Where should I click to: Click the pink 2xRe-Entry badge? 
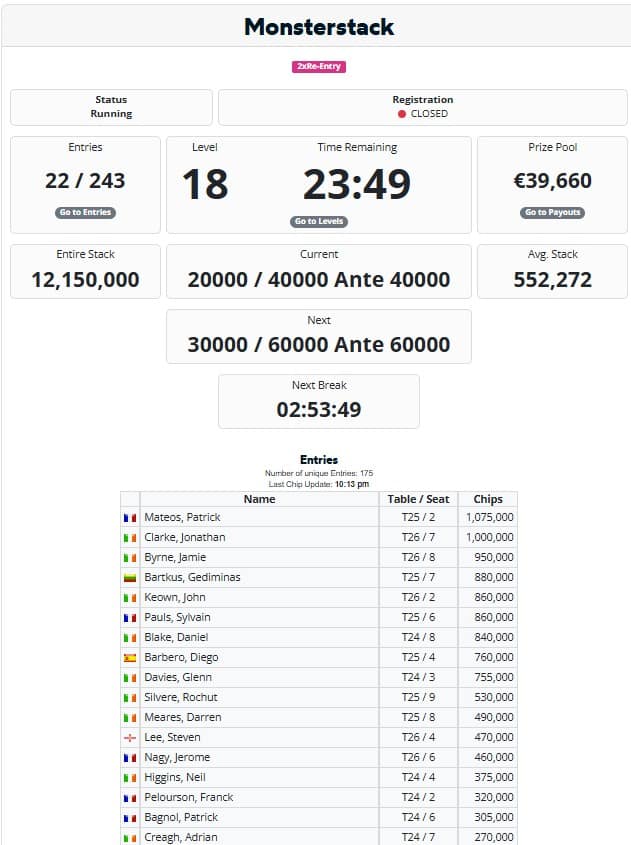click(319, 66)
